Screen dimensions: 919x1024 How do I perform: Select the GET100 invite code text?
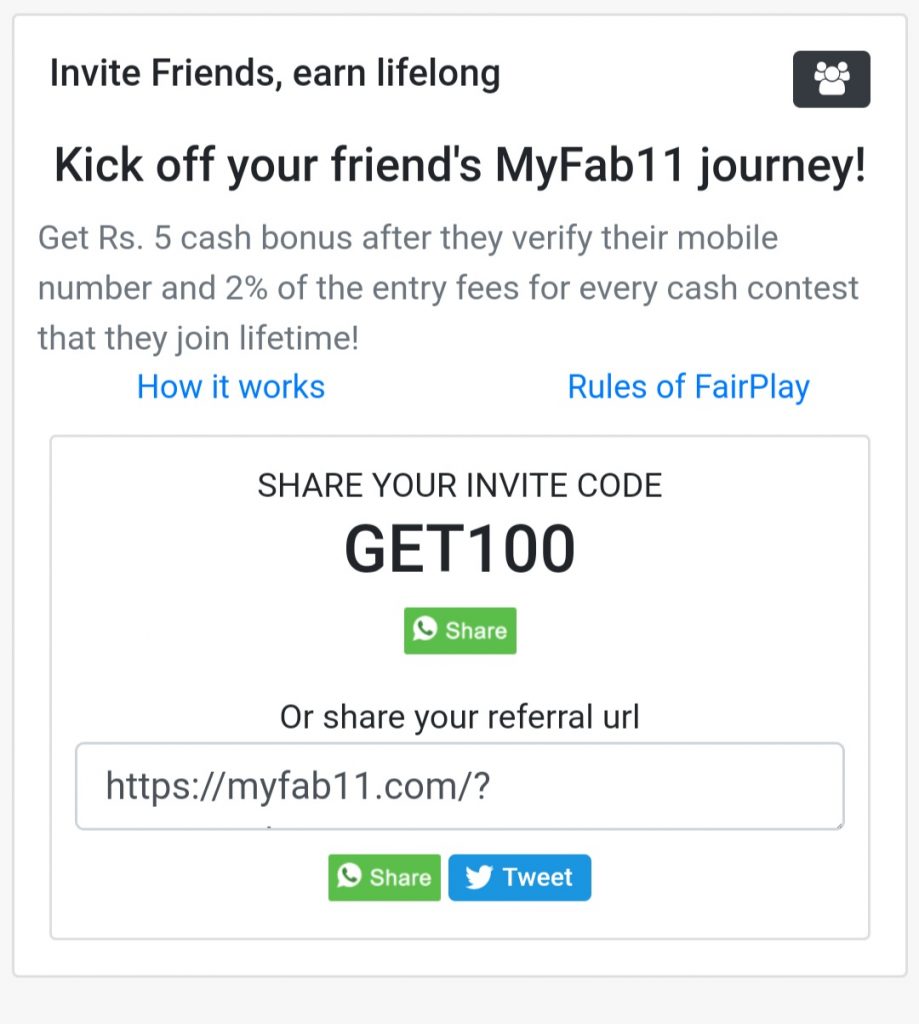click(460, 549)
